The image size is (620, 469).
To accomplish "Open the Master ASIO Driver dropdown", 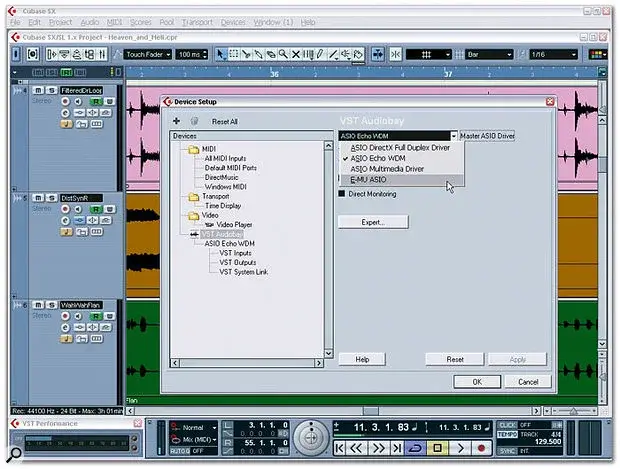I will (454, 135).
